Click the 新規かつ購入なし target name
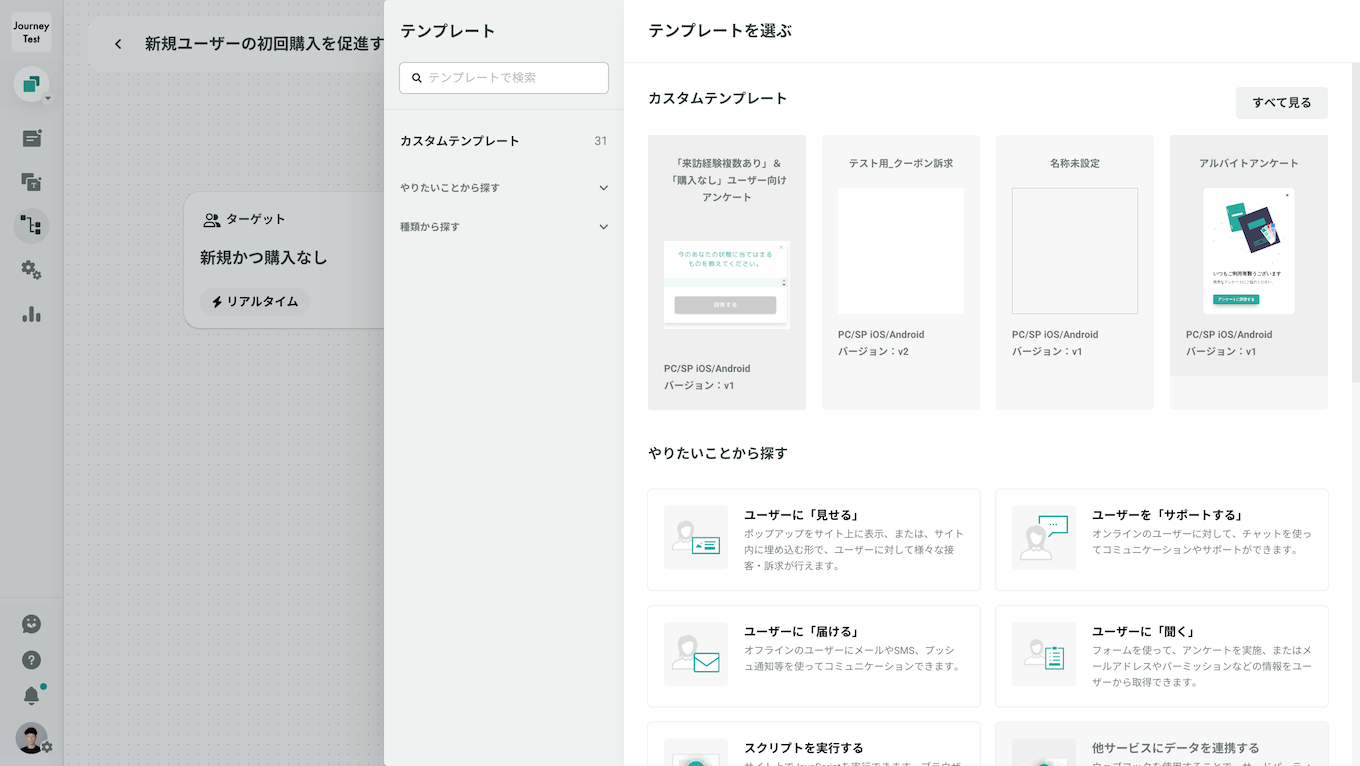 [x=264, y=258]
